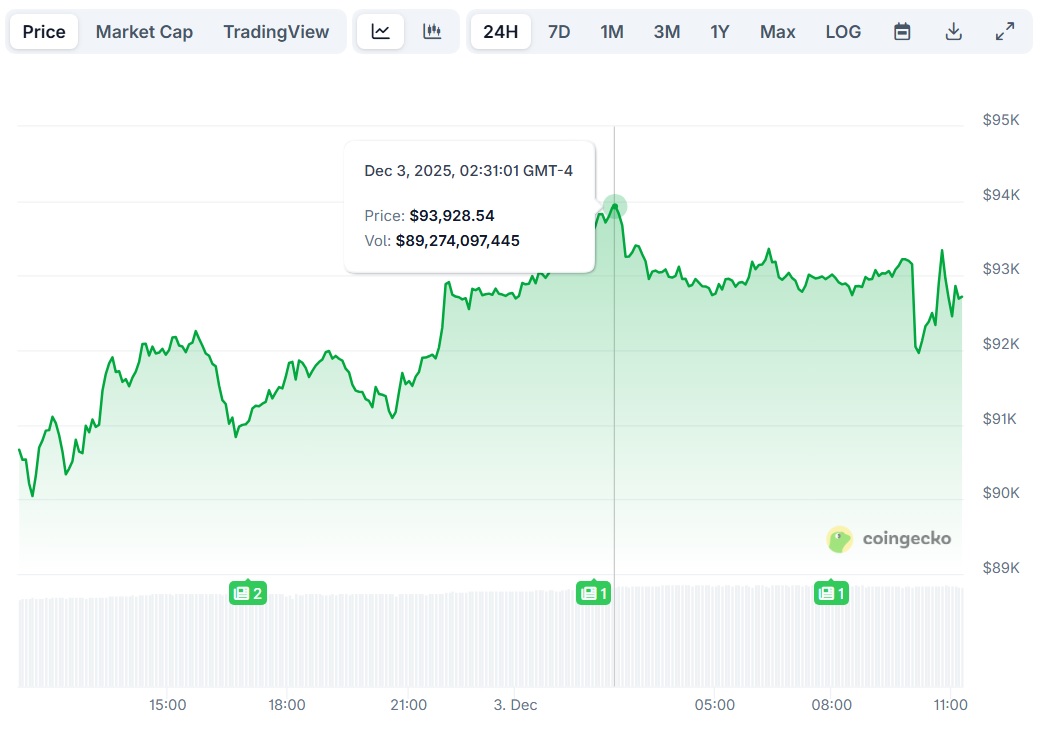Toggle the LOG scale option

[x=843, y=31]
